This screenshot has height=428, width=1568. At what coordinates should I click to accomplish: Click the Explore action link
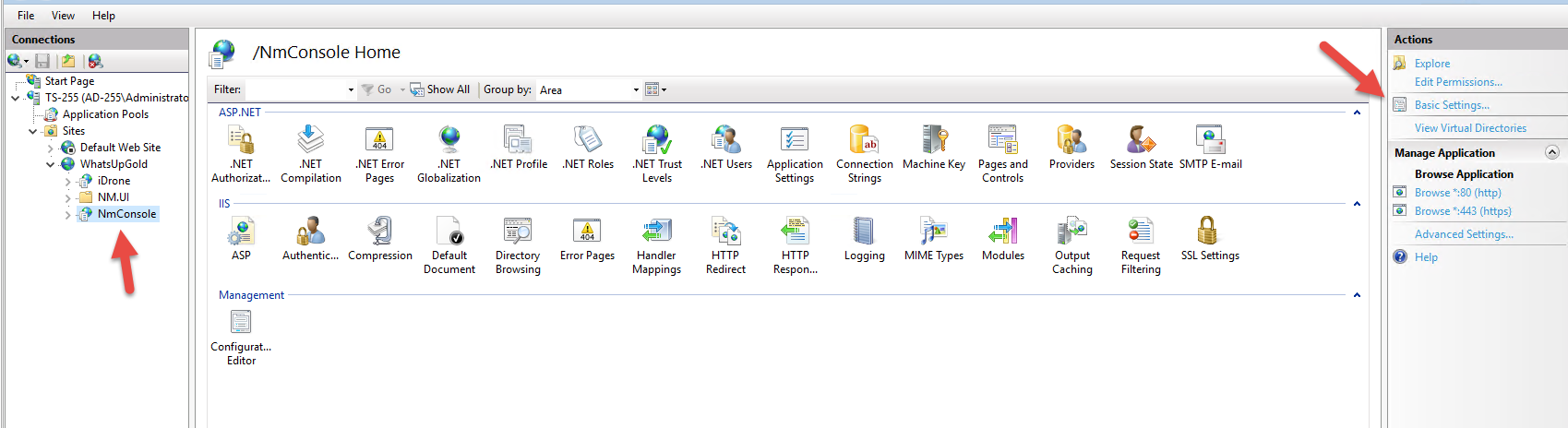pyautogui.click(x=1432, y=64)
